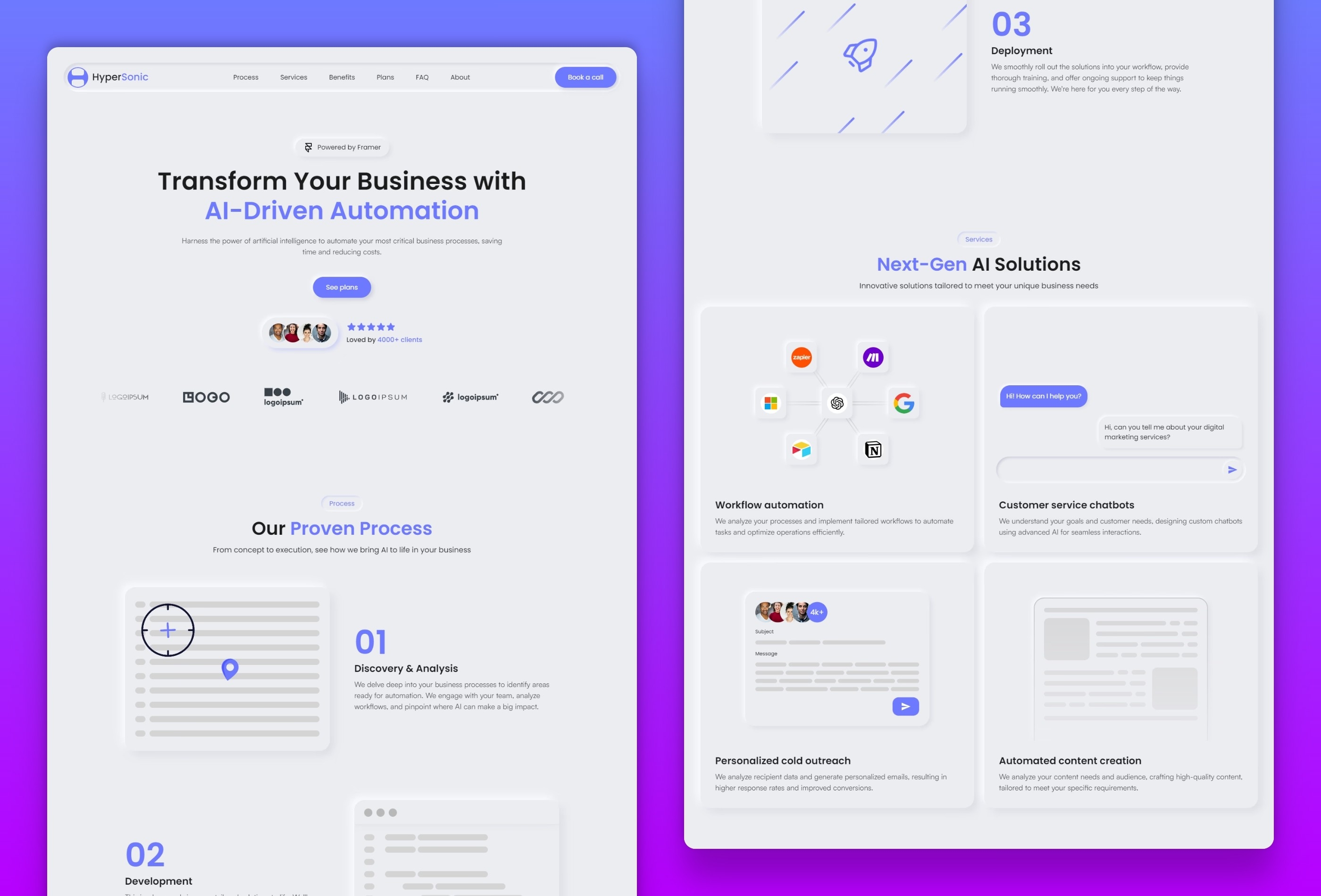Toggle the cold outreach send button
The image size is (1321, 896).
pyautogui.click(x=905, y=706)
